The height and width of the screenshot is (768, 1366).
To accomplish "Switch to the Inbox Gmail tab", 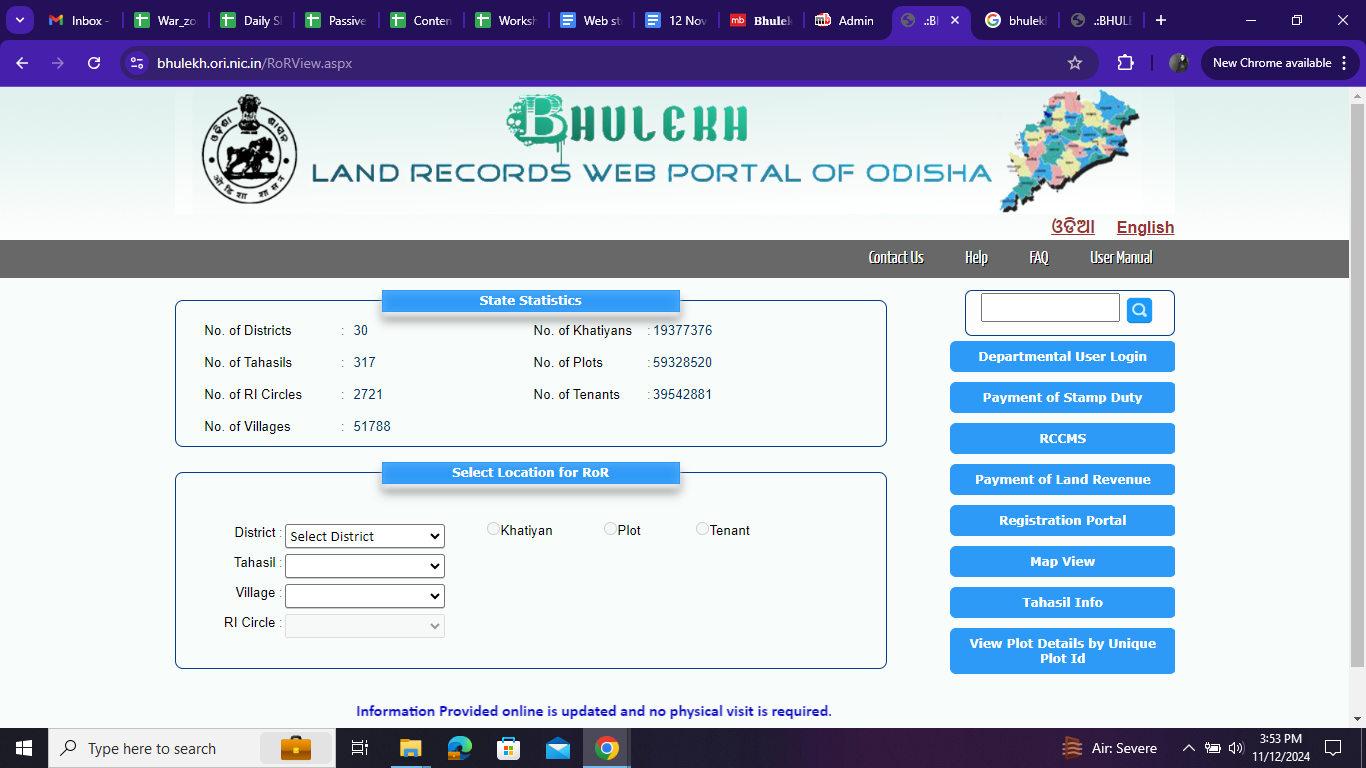I will click(80, 20).
